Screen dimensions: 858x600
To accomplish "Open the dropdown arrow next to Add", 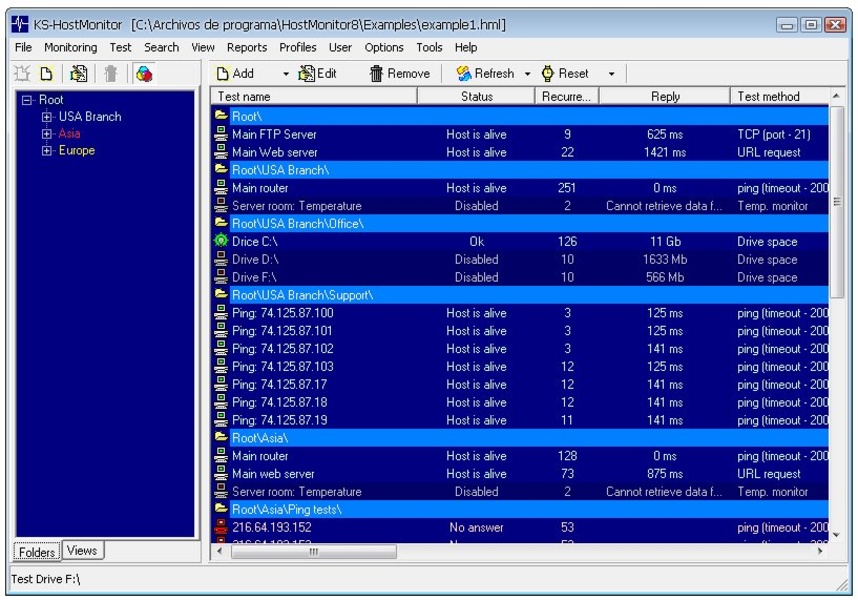I will pyautogui.click(x=285, y=74).
